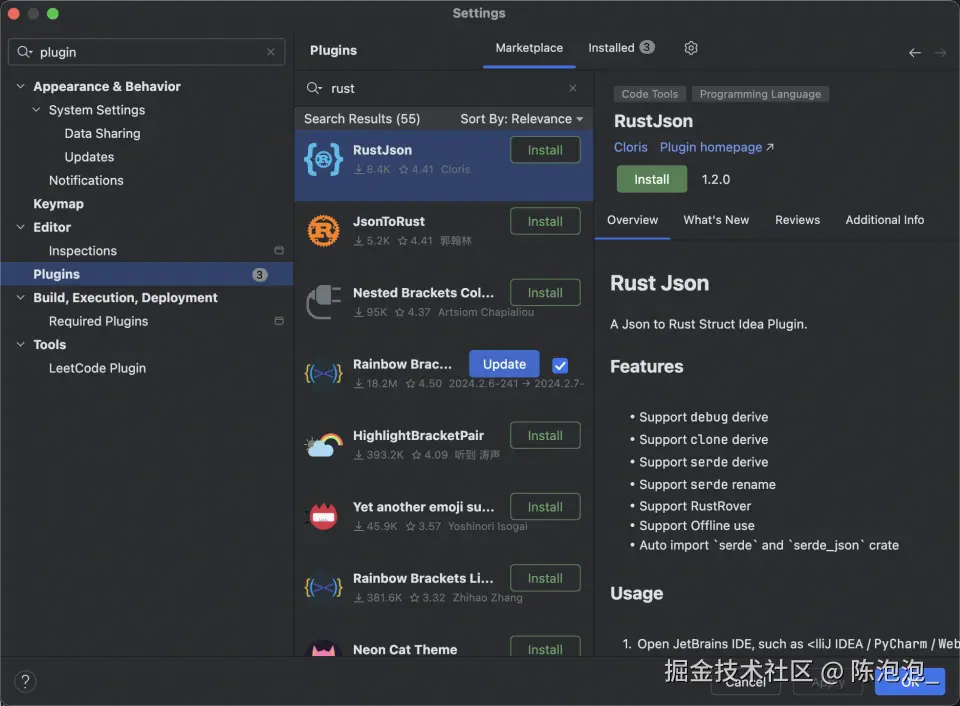Focus the settings search field
Screen dimensions: 960x706
click(146, 52)
